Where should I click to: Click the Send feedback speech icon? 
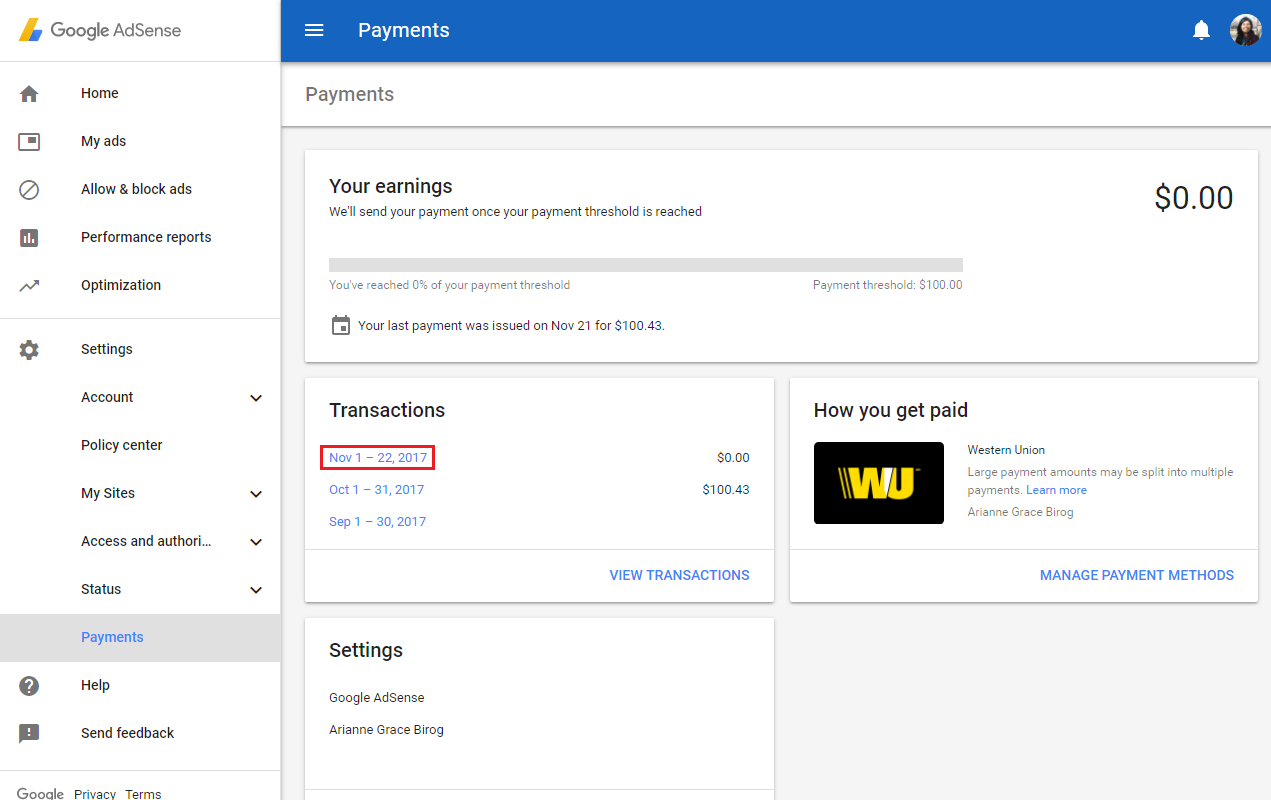point(29,733)
